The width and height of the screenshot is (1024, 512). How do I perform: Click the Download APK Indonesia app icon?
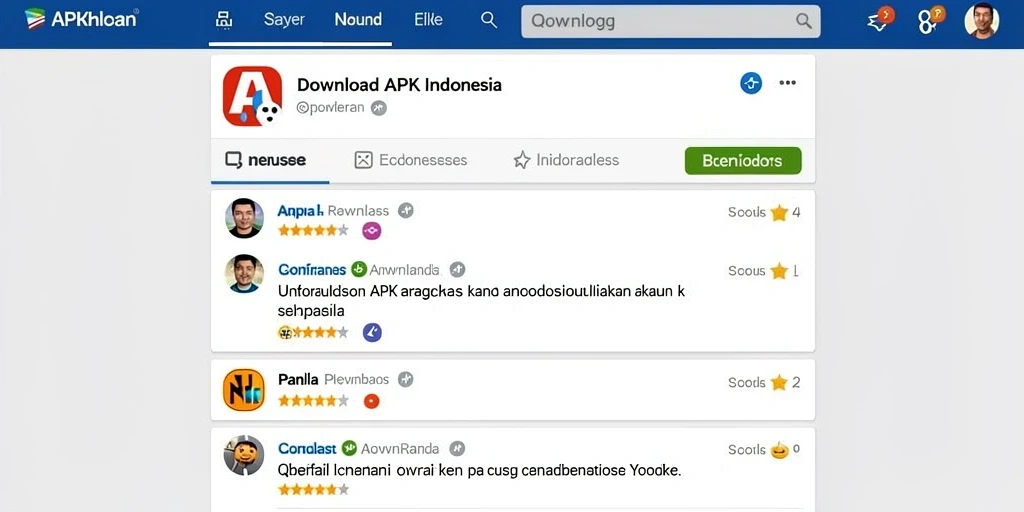click(x=252, y=96)
